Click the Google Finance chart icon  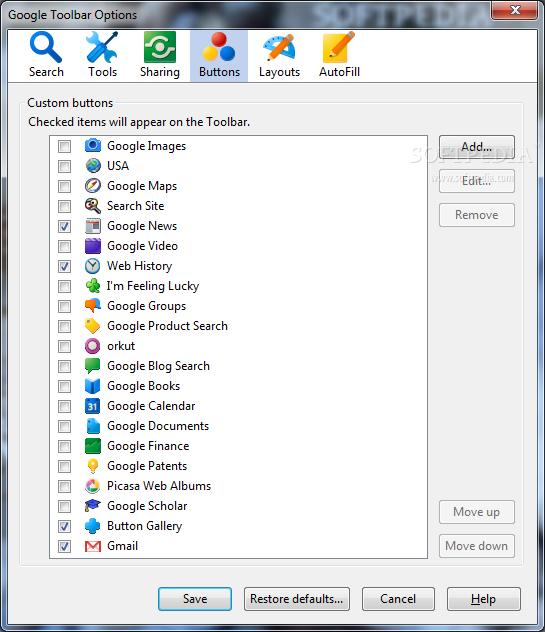pos(93,446)
